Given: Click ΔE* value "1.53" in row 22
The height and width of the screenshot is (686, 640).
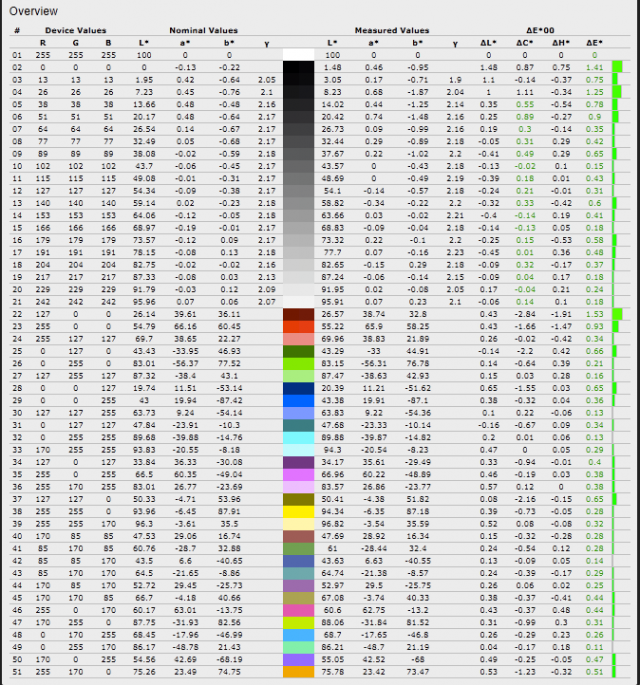Looking at the screenshot, I should 595,314.
